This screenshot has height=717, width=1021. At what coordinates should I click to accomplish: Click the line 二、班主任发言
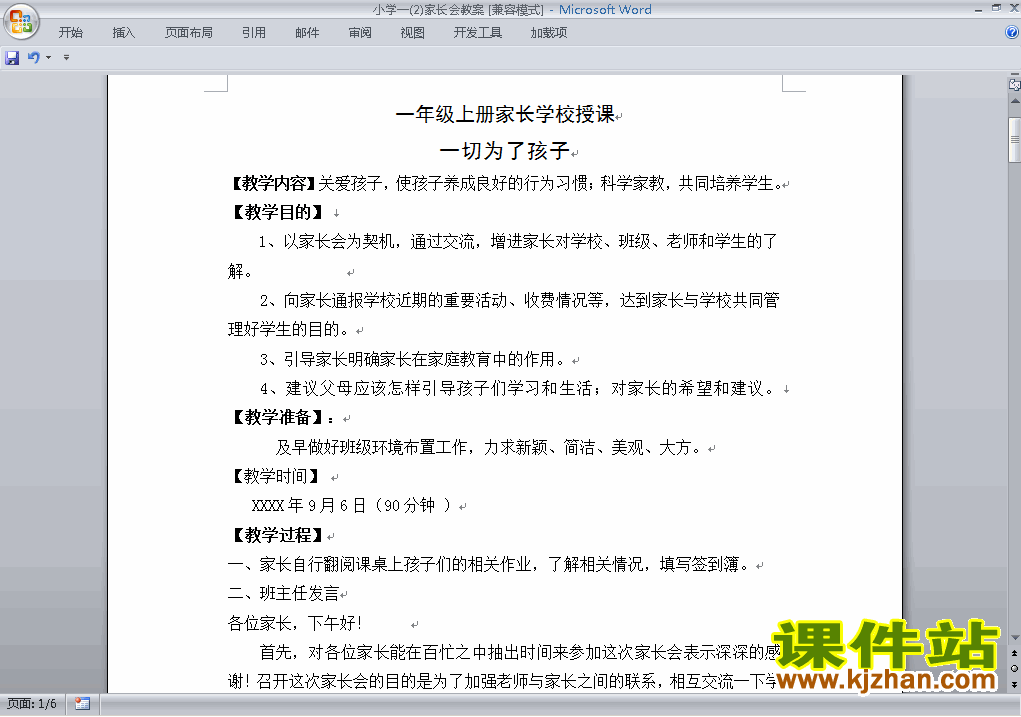point(284,594)
